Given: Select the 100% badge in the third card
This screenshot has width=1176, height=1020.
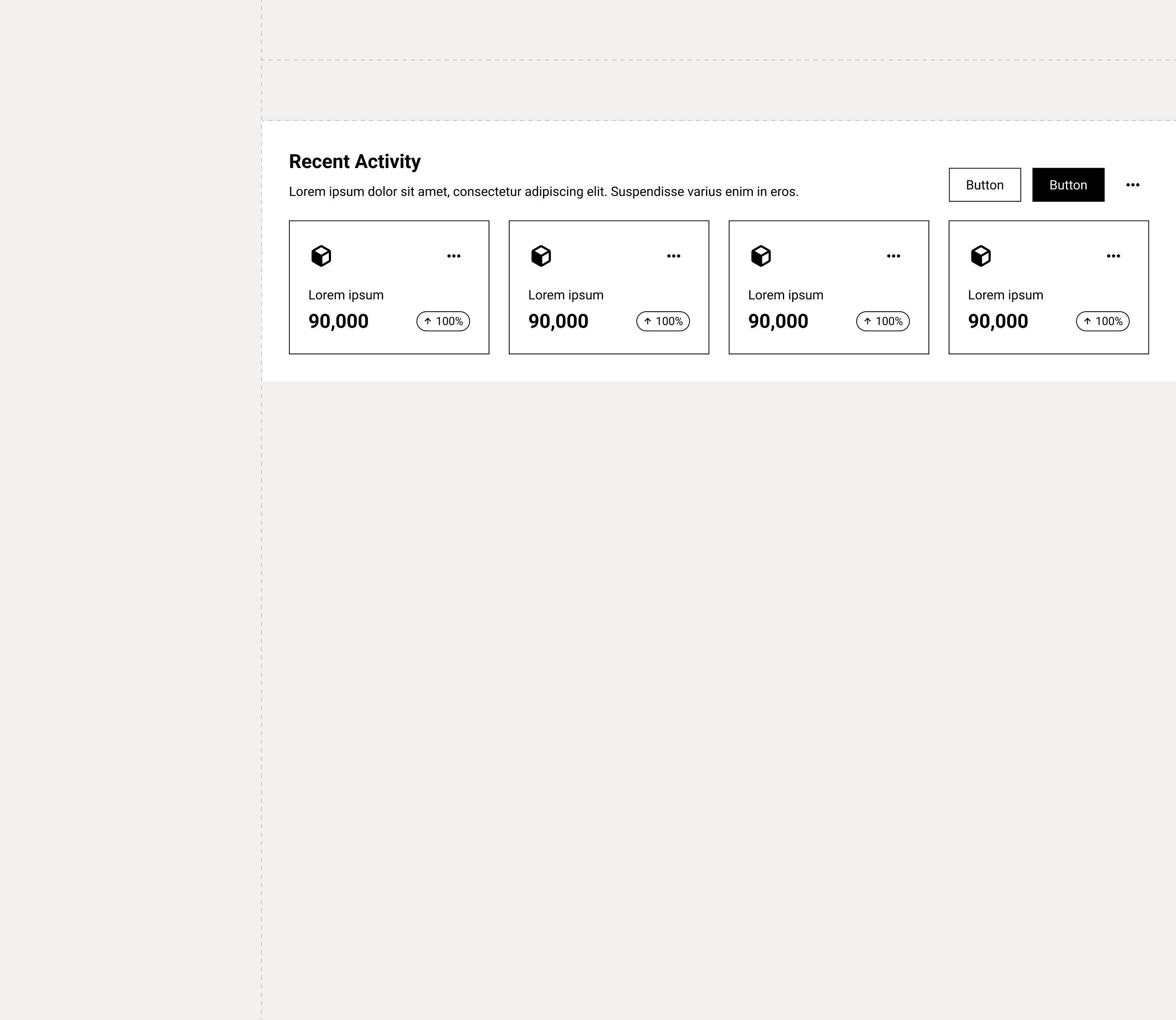Looking at the screenshot, I should 883,322.
